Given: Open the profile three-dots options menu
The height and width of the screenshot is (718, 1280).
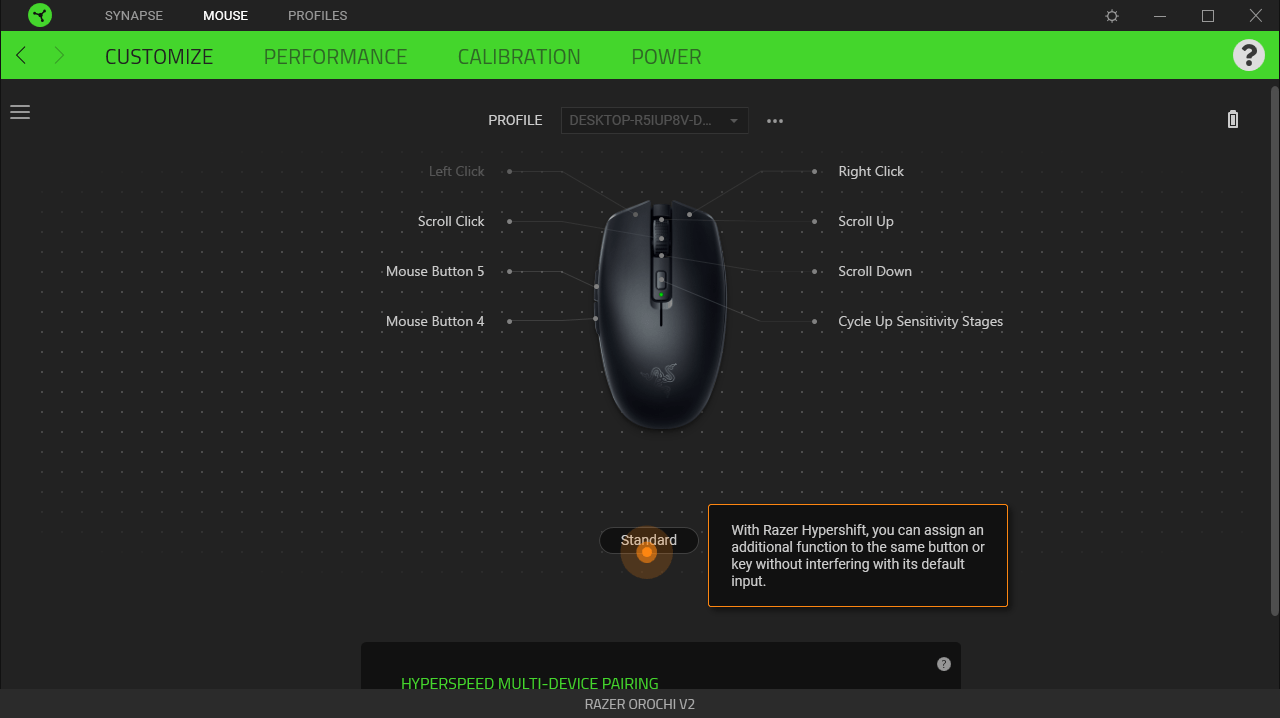Looking at the screenshot, I should [775, 121].
